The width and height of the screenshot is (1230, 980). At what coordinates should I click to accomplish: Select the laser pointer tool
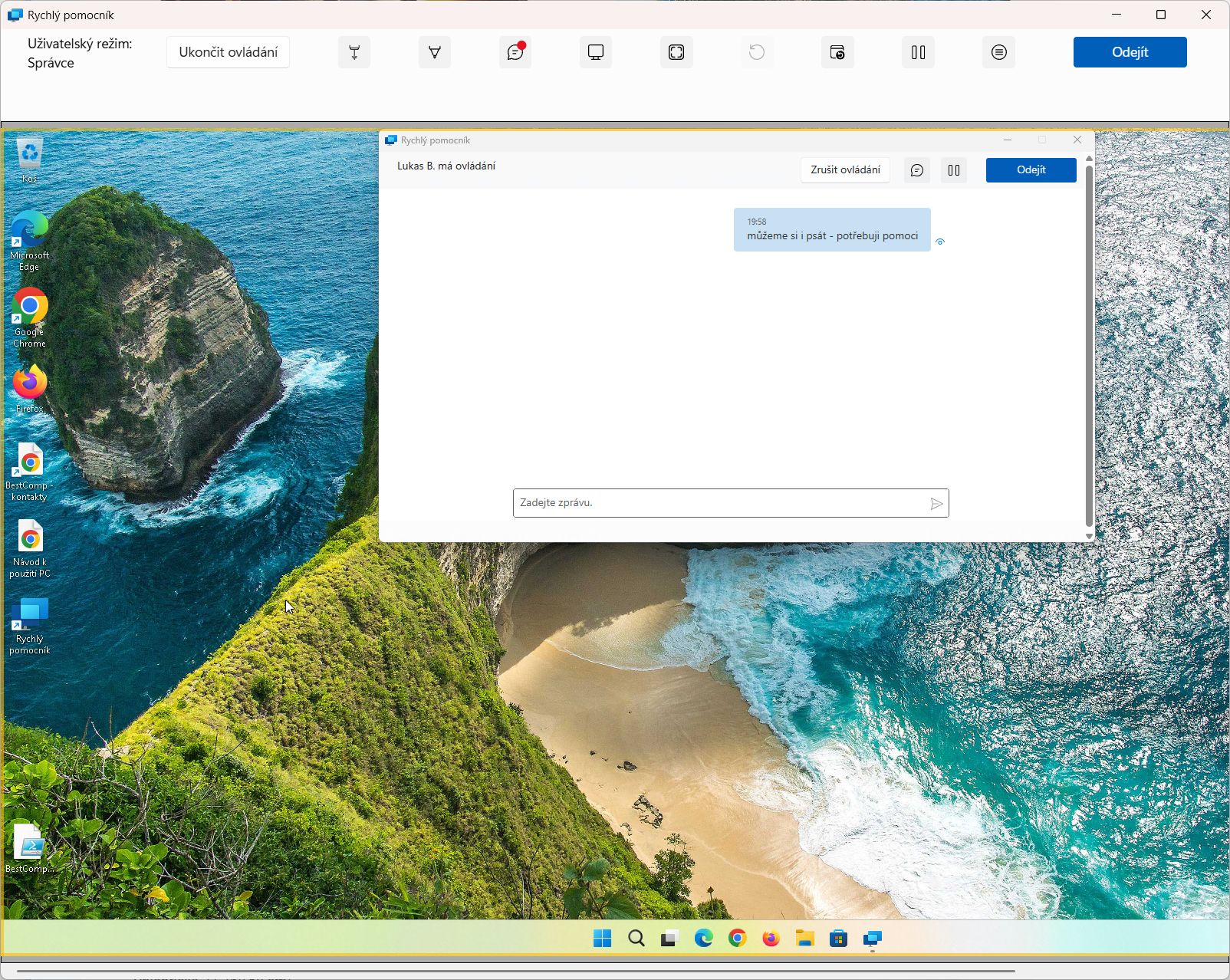[x=354, y=52]
